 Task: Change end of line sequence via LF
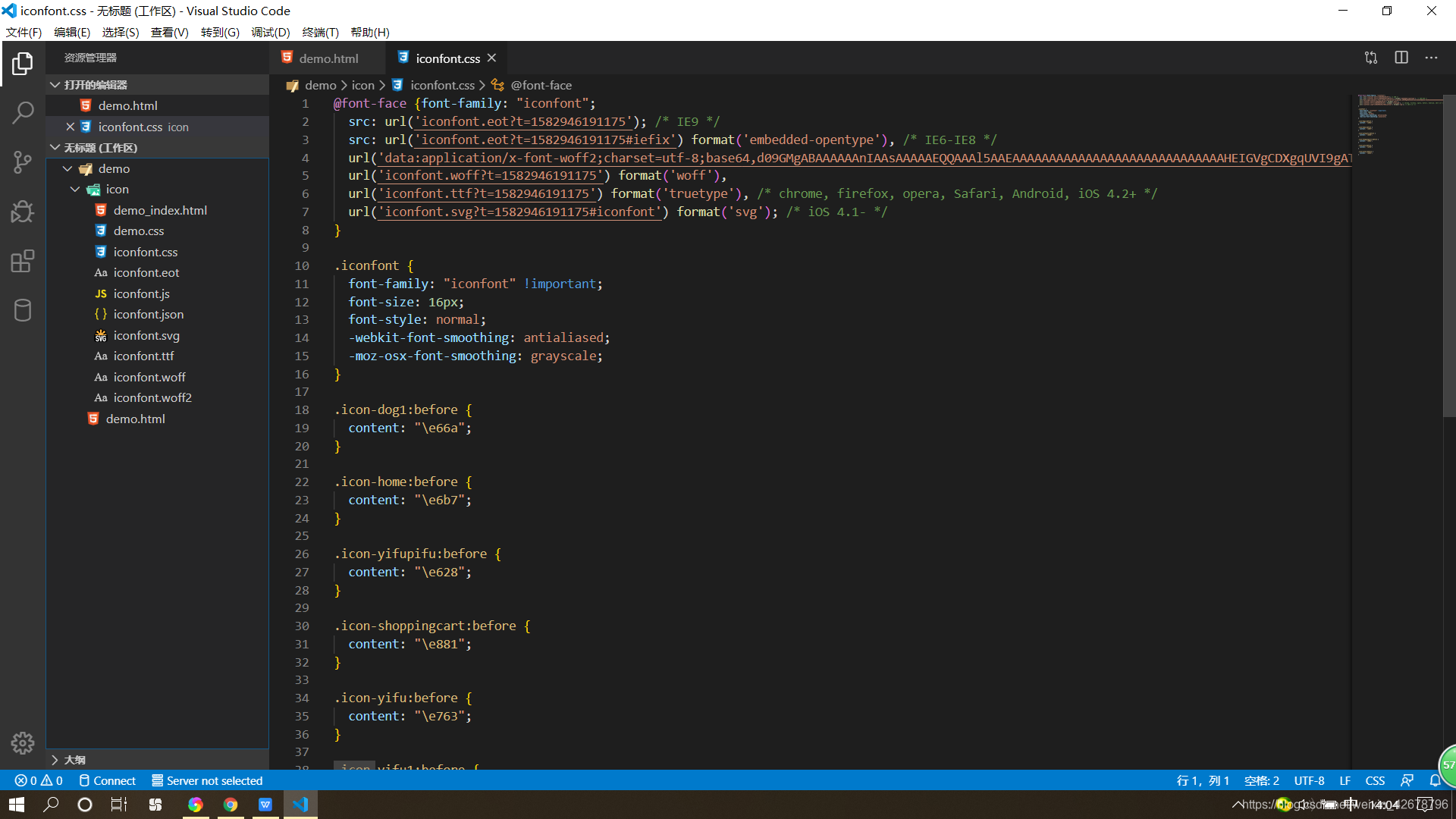click(1345, 780)
